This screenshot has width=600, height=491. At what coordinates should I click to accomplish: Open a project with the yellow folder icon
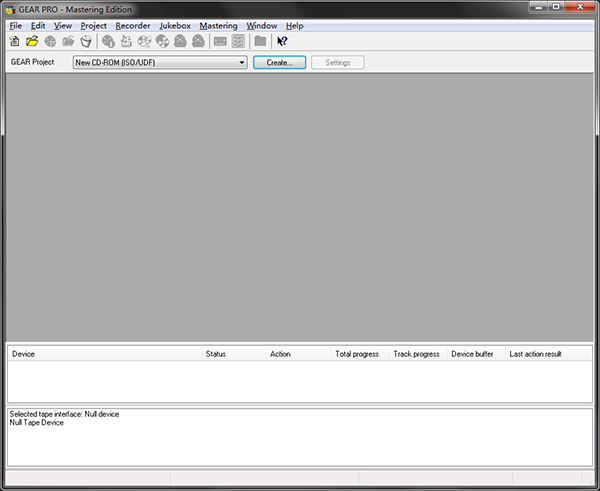pos(32,41)
